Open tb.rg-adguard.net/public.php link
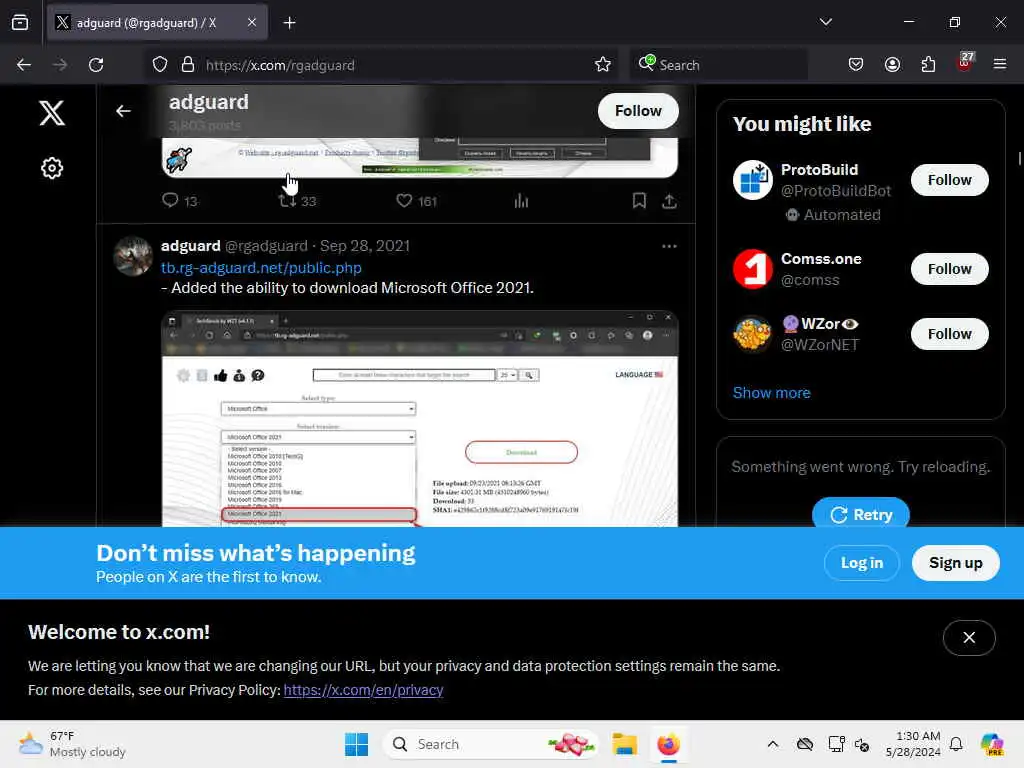Viewport: 1024px width, 768px height. 261,268
